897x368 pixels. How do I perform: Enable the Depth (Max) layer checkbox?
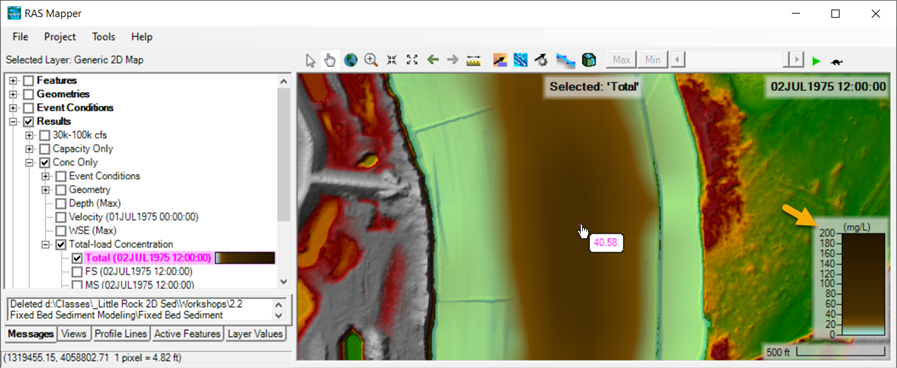click(x=61, y=203)
